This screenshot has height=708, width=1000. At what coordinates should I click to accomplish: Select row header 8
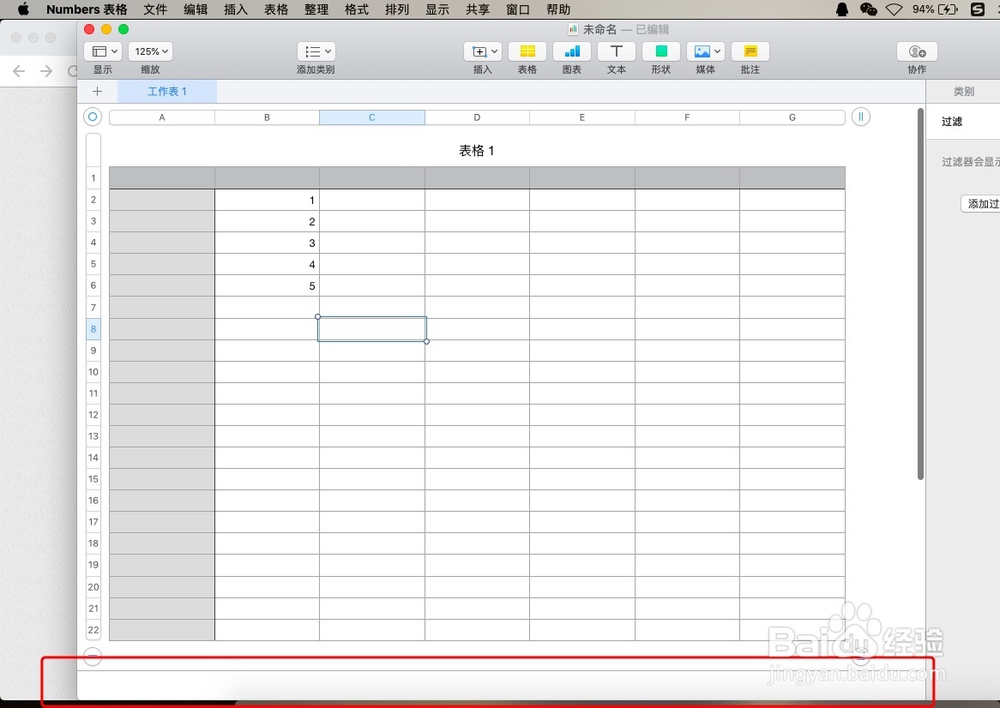[x=93, y=329]
